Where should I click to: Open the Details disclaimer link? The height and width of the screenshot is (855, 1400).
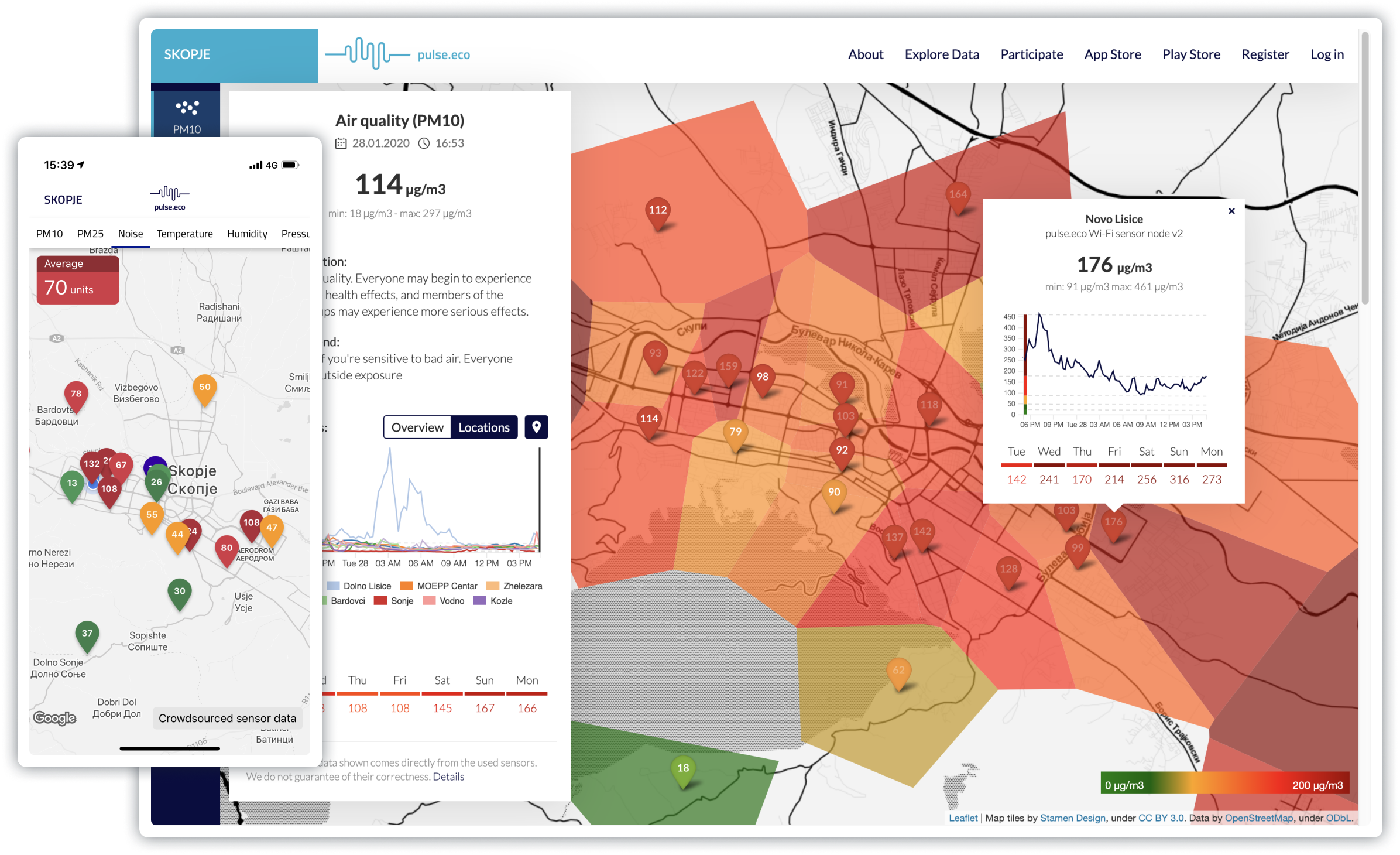click(448, 777)
